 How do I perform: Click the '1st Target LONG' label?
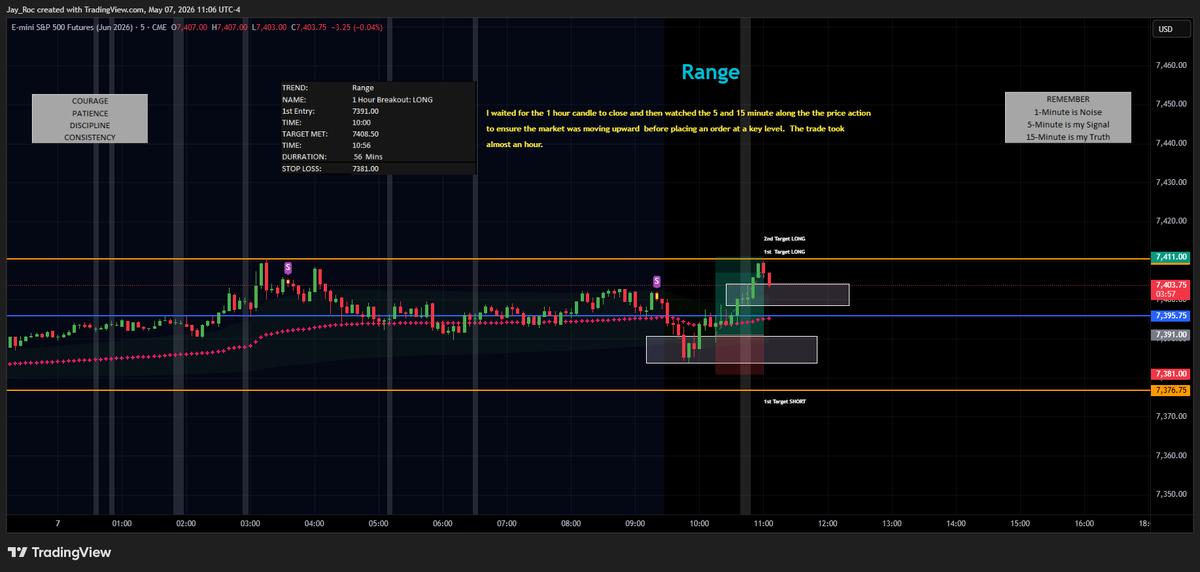784,252
